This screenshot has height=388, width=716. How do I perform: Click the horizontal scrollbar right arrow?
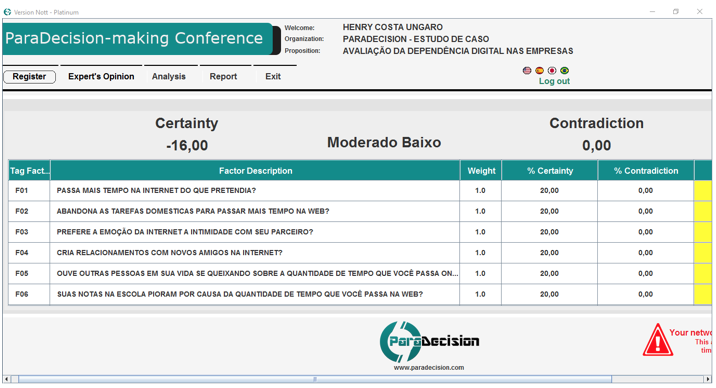point(708,379)
